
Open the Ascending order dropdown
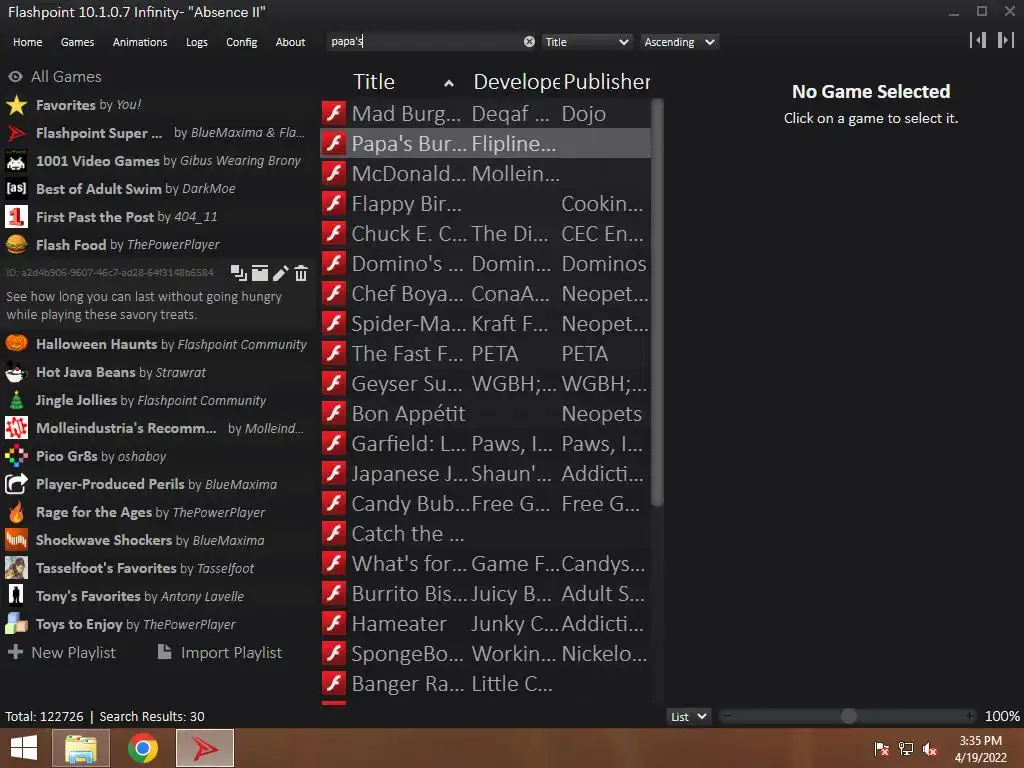(x=679, y=42)
